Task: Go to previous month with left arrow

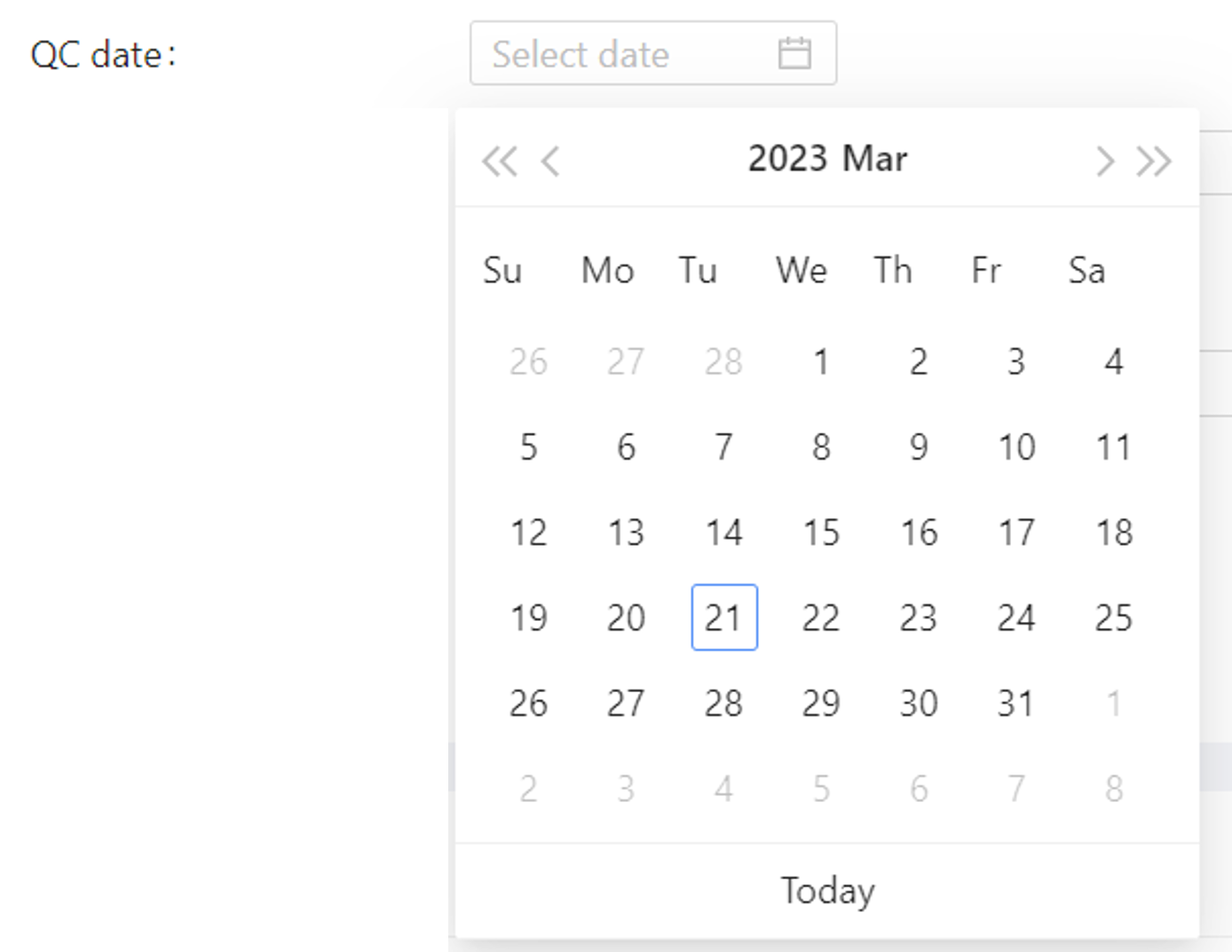Action: click(x=550, y=161)
